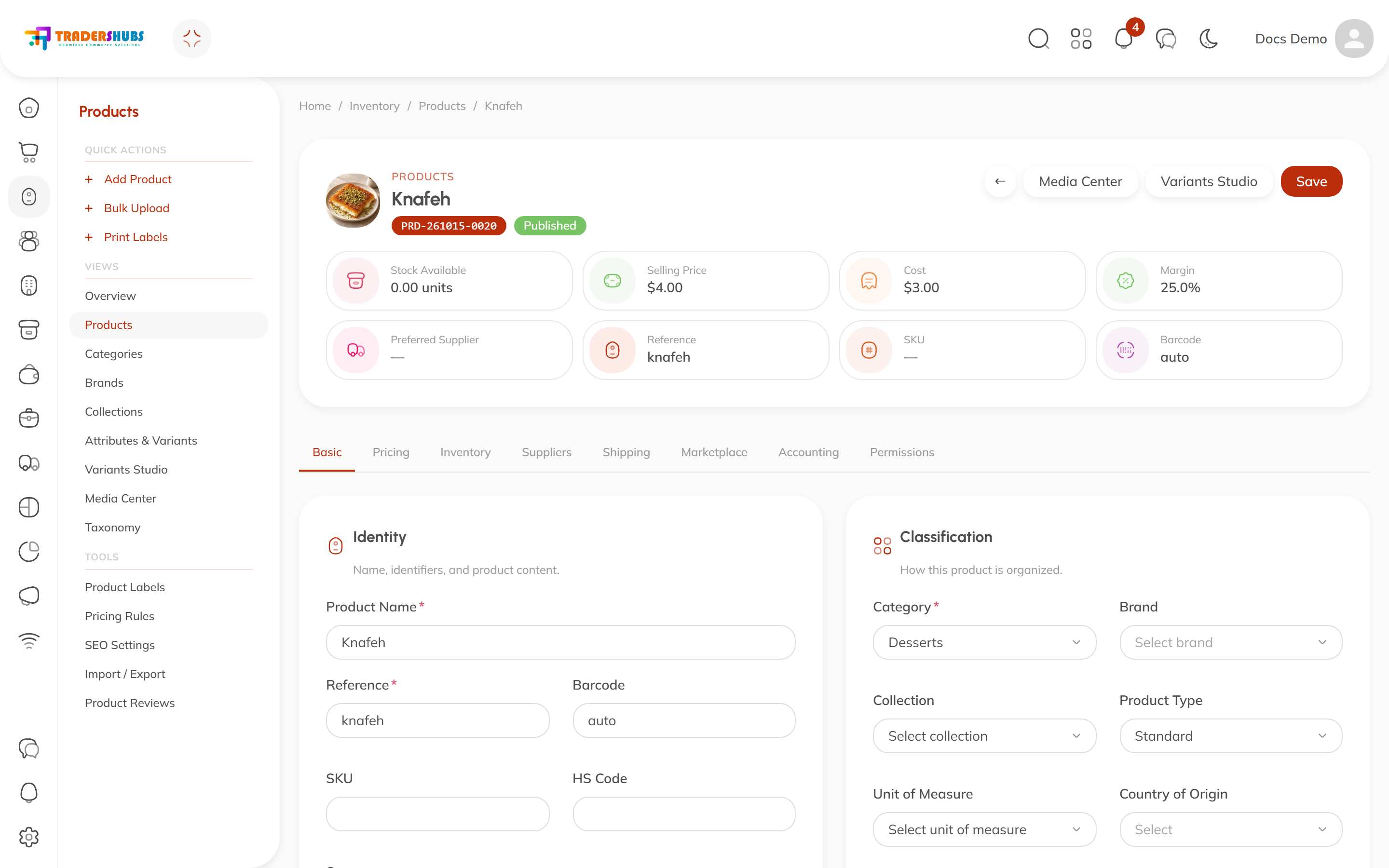The image size is (1389, 868).
Task: Click the Inventory breadcrumb link
Action: (x=374, y=106)
